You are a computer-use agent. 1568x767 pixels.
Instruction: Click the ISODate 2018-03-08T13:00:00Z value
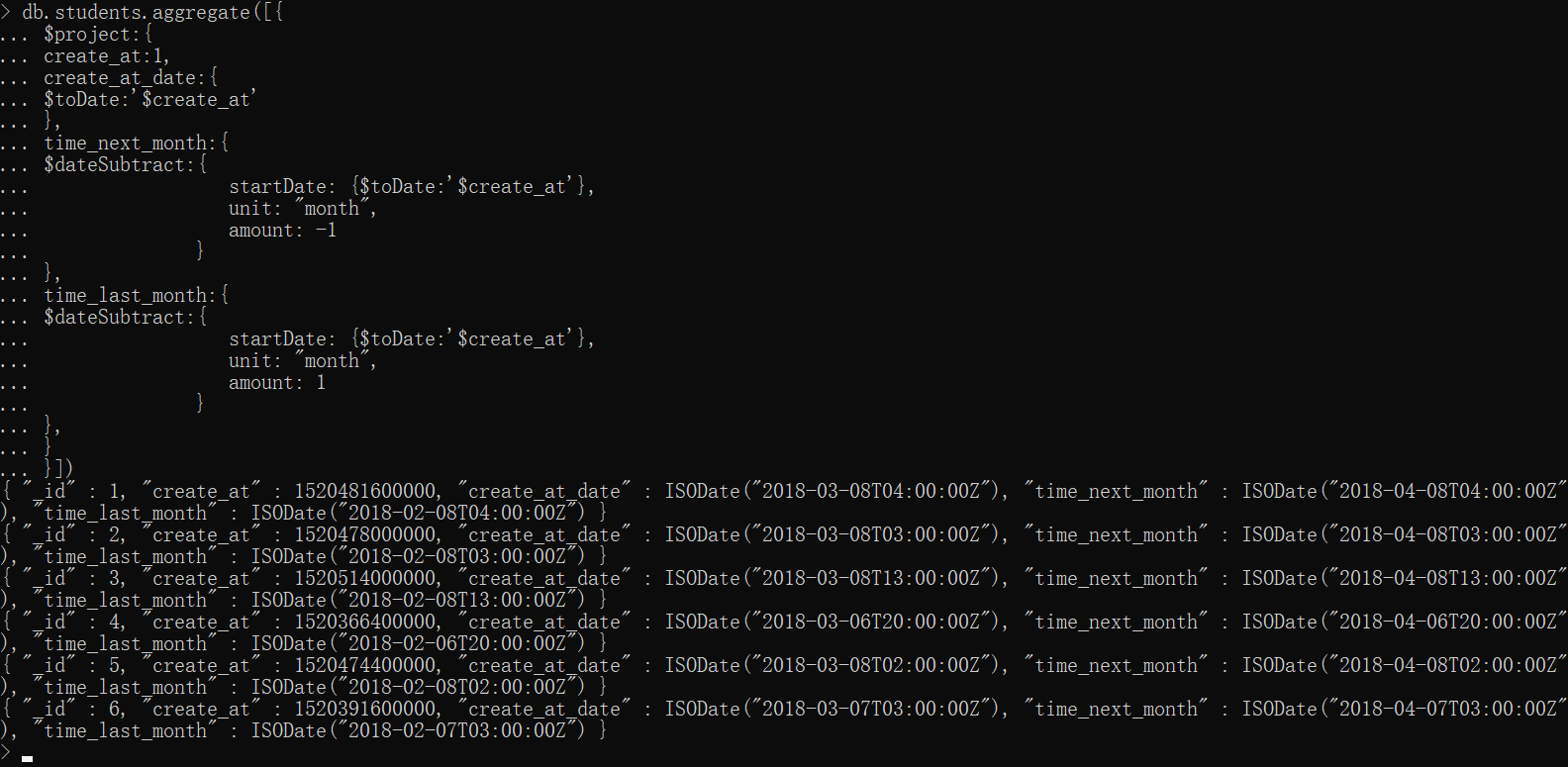point(835,579)
